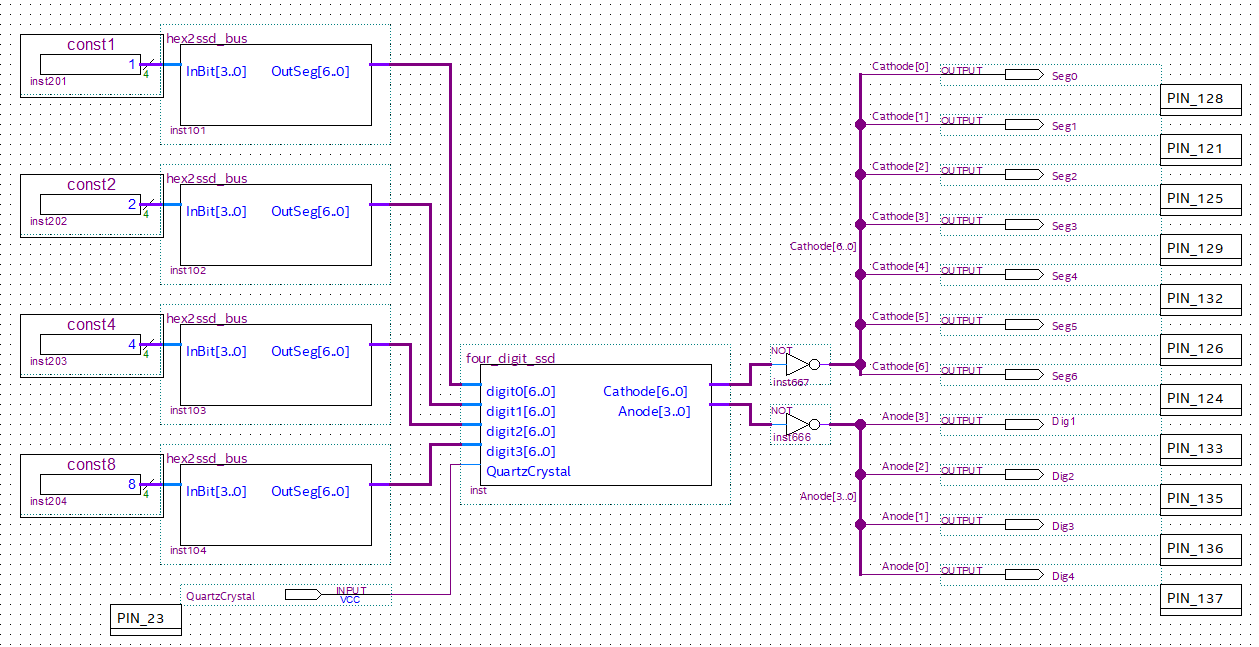Click the Cathode[6..0] output port label
The width and height of the screenshot is (1259, 647).
pyautogui.click(x=645, y=391)
